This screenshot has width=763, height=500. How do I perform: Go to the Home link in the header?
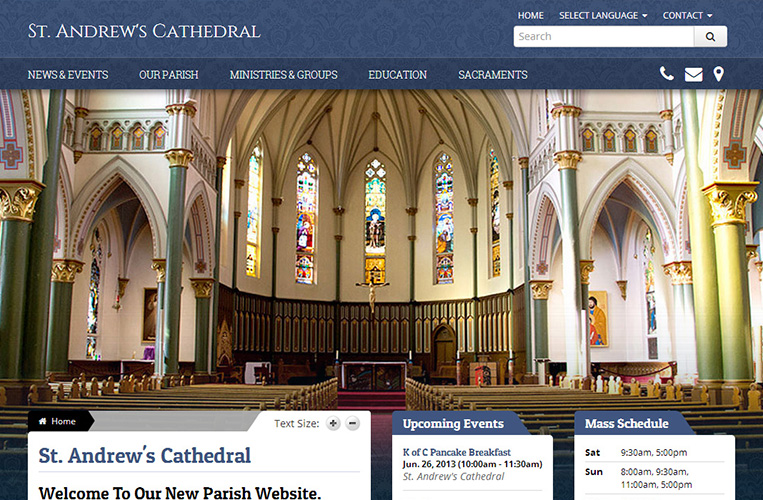(530, 16)
